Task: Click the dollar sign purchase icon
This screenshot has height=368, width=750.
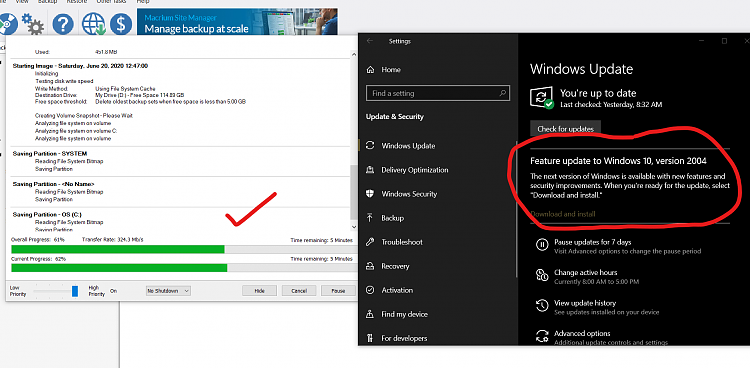Action: (x=121, y=24)
